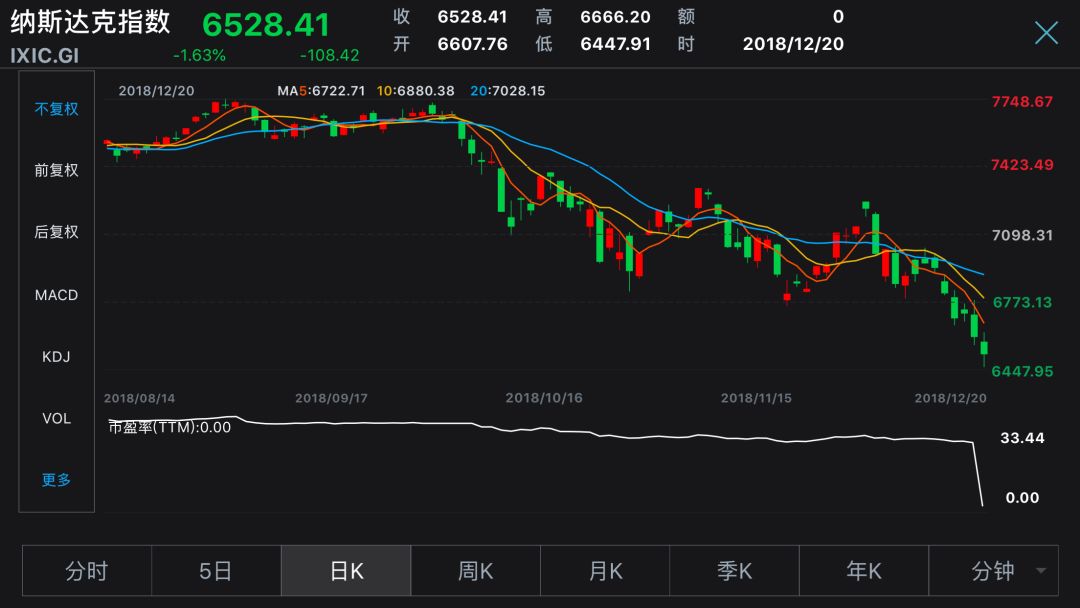This screenshot has width=1080, height=608.
Task: Expand the 分钟 dropdown arrow
Action: tap(1041, 570)
